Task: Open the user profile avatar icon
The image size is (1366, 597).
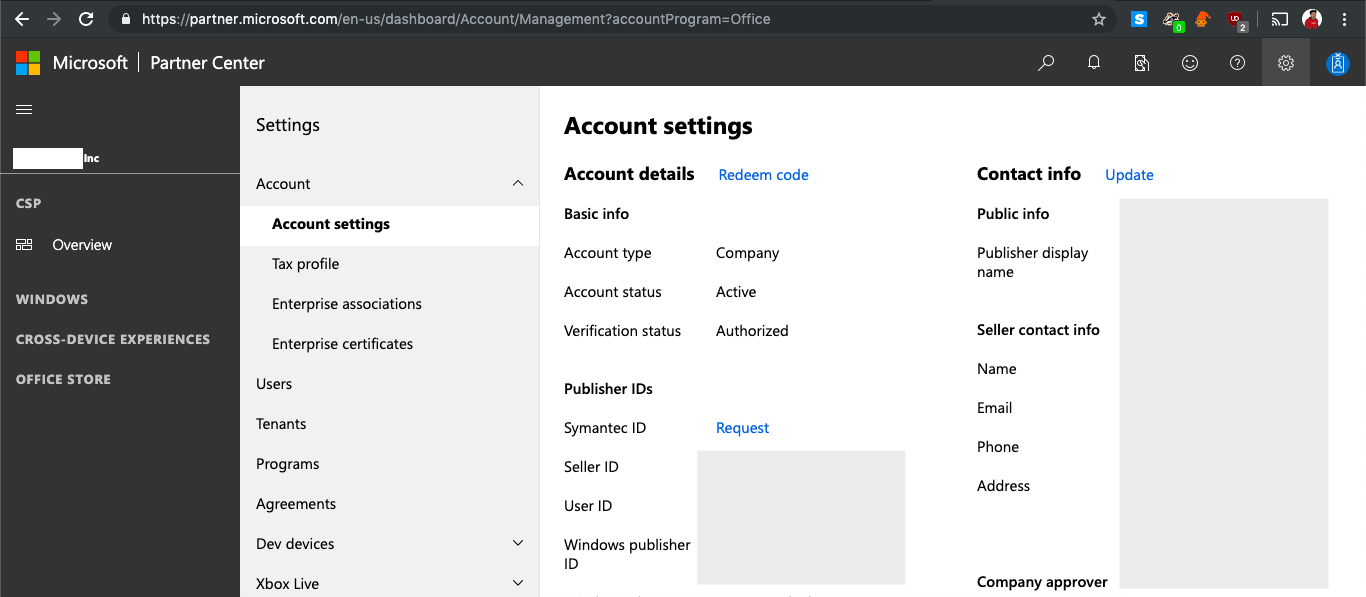Action: (1338, 63)
